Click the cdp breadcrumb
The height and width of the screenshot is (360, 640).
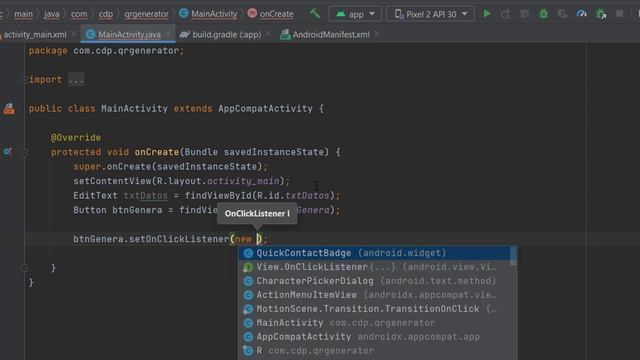coord(106,14)
